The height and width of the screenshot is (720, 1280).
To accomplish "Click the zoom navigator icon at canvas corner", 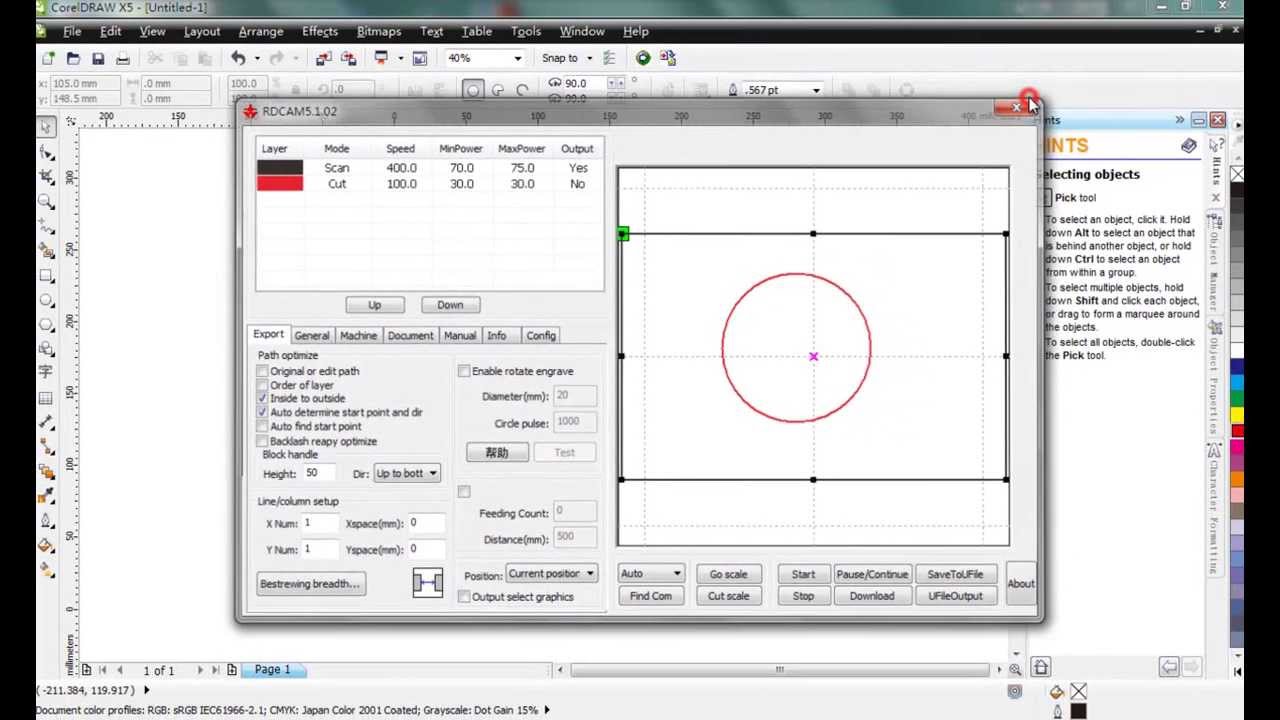I will [1015, 669].
